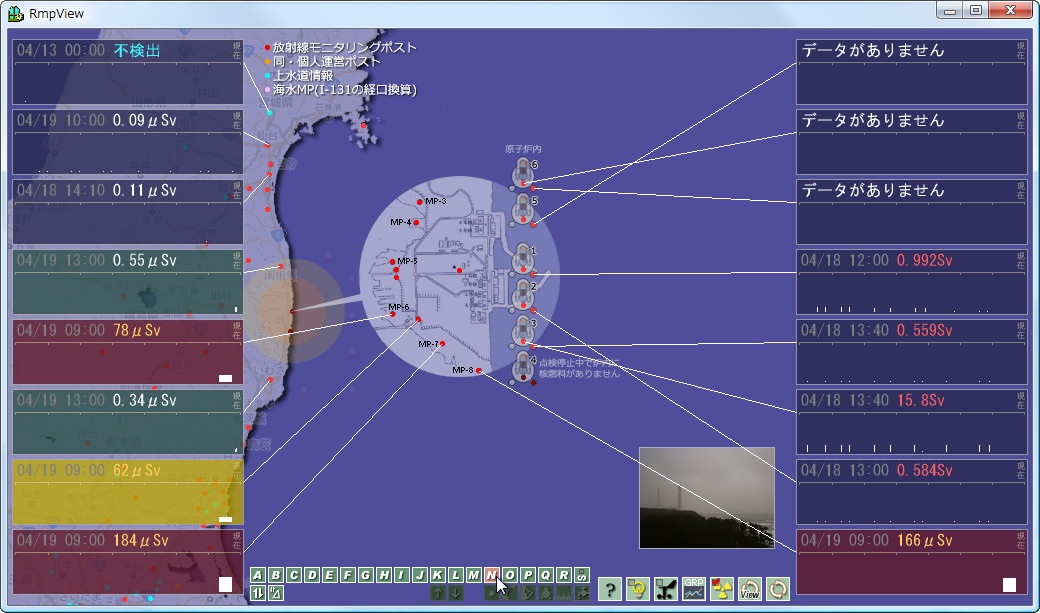The width and height of the screenshot is (1040, 613).
Task: Select the MP-4 monitoring post marker
Action: pos(416,222)
